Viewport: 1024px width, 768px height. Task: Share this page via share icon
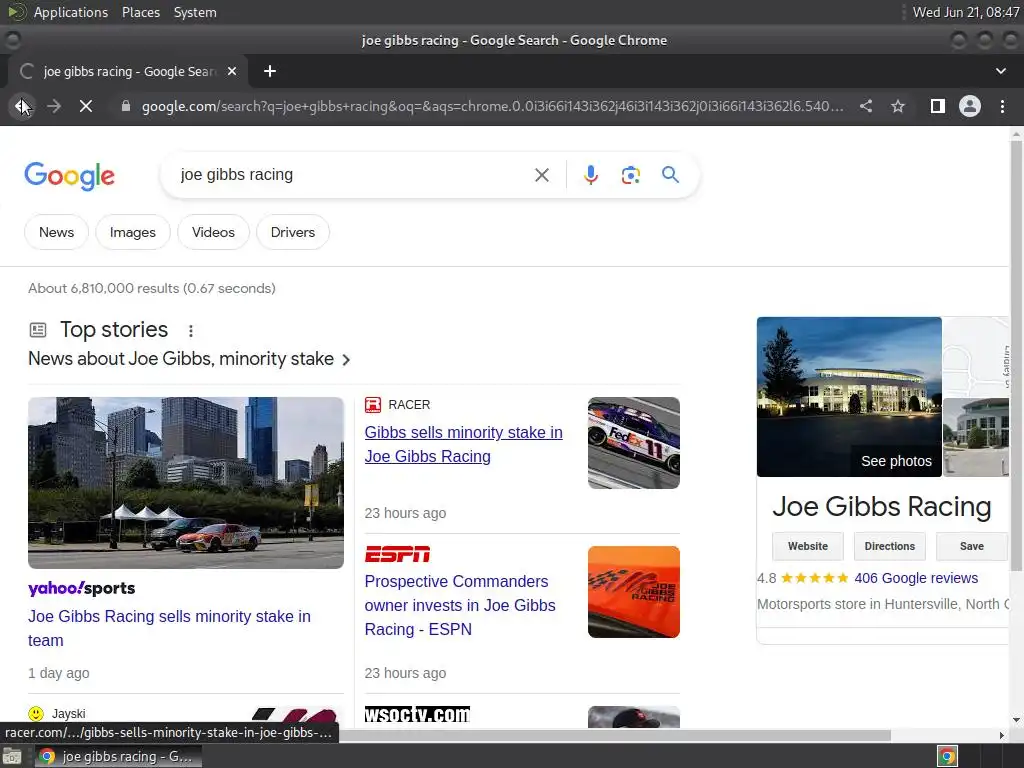[866, 106]
